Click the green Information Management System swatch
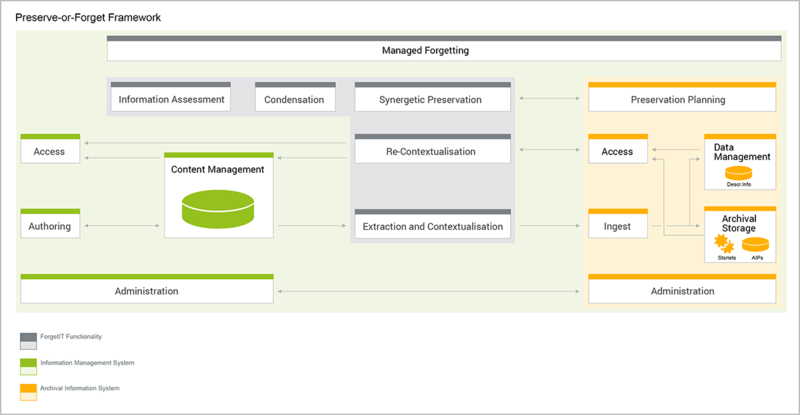This screenshot has width=800, height=415. (x=28, y=367)
